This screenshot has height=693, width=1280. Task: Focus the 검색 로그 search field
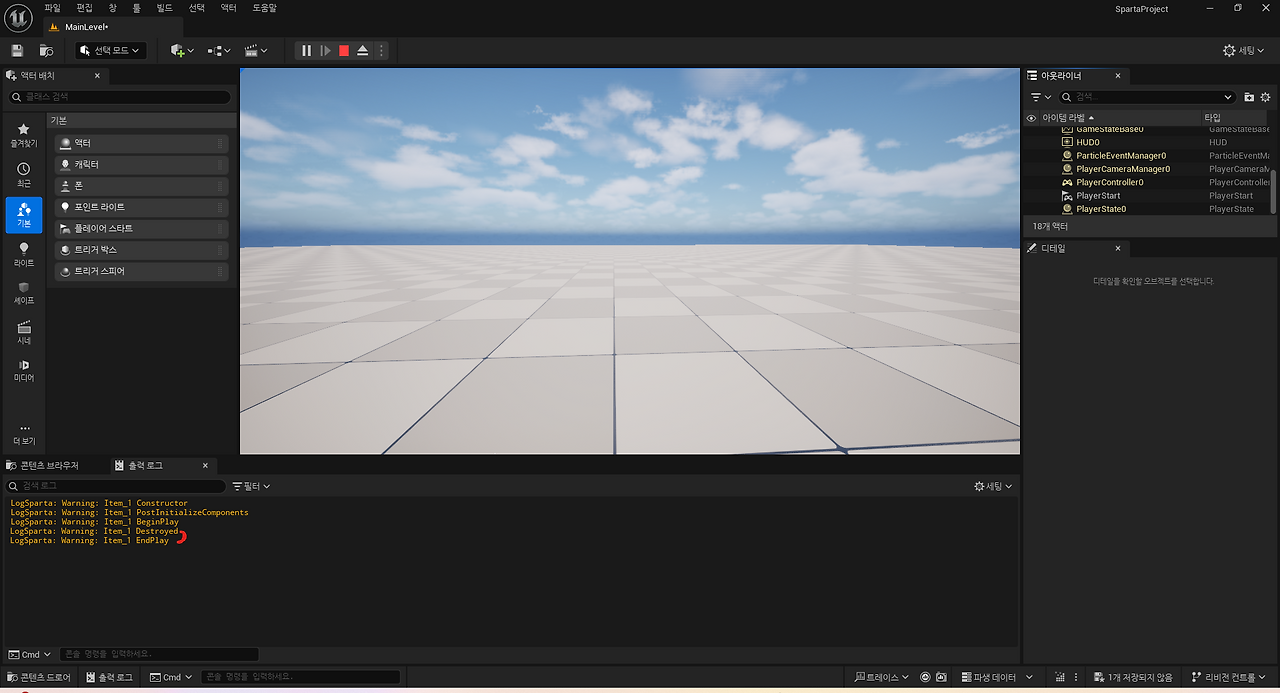(116, 486)
